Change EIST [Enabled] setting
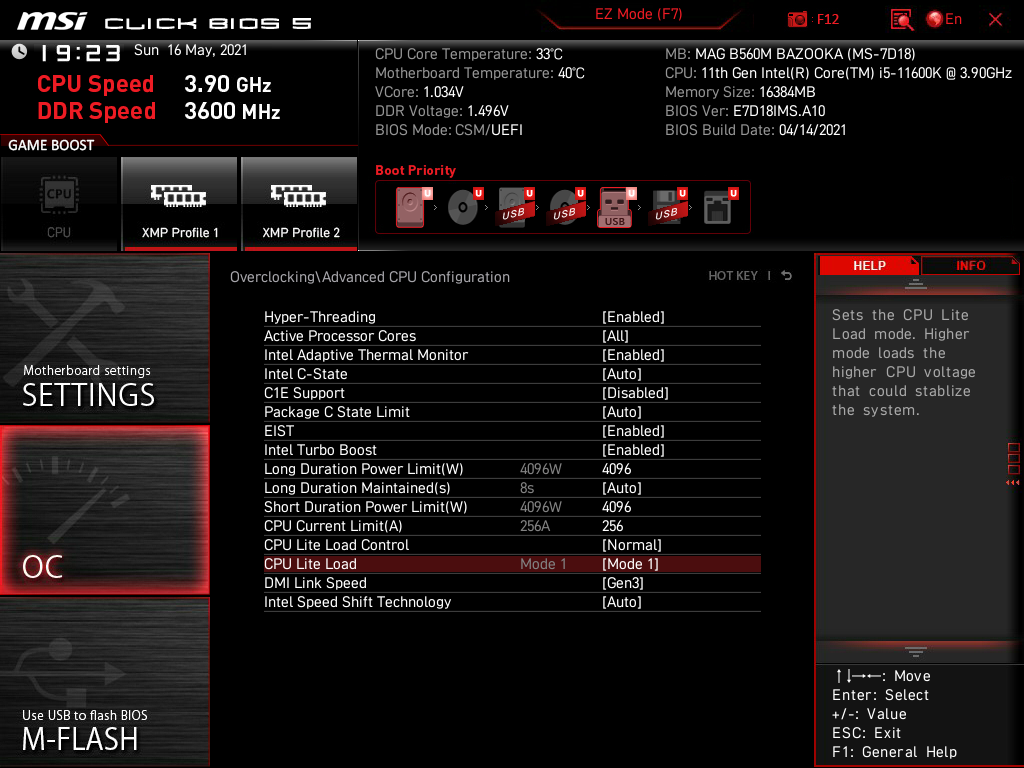 633,430
